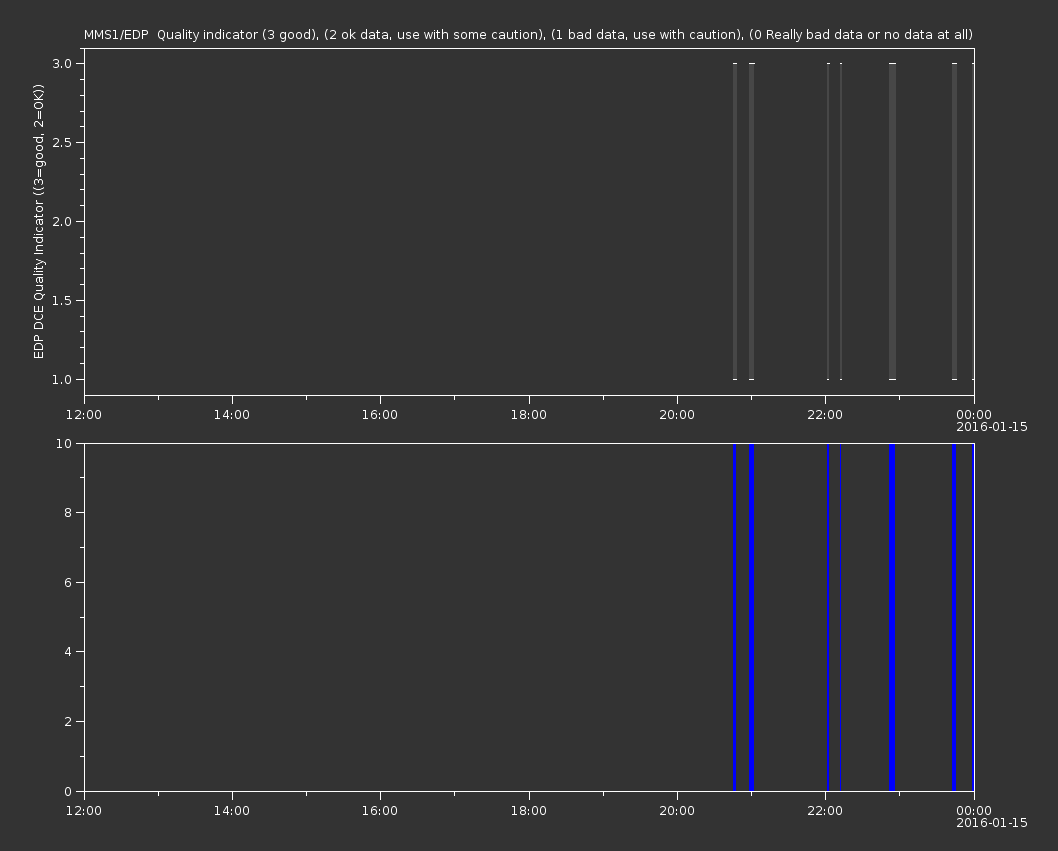Select the wide blue bar at 21:00

tap(751, 617)
